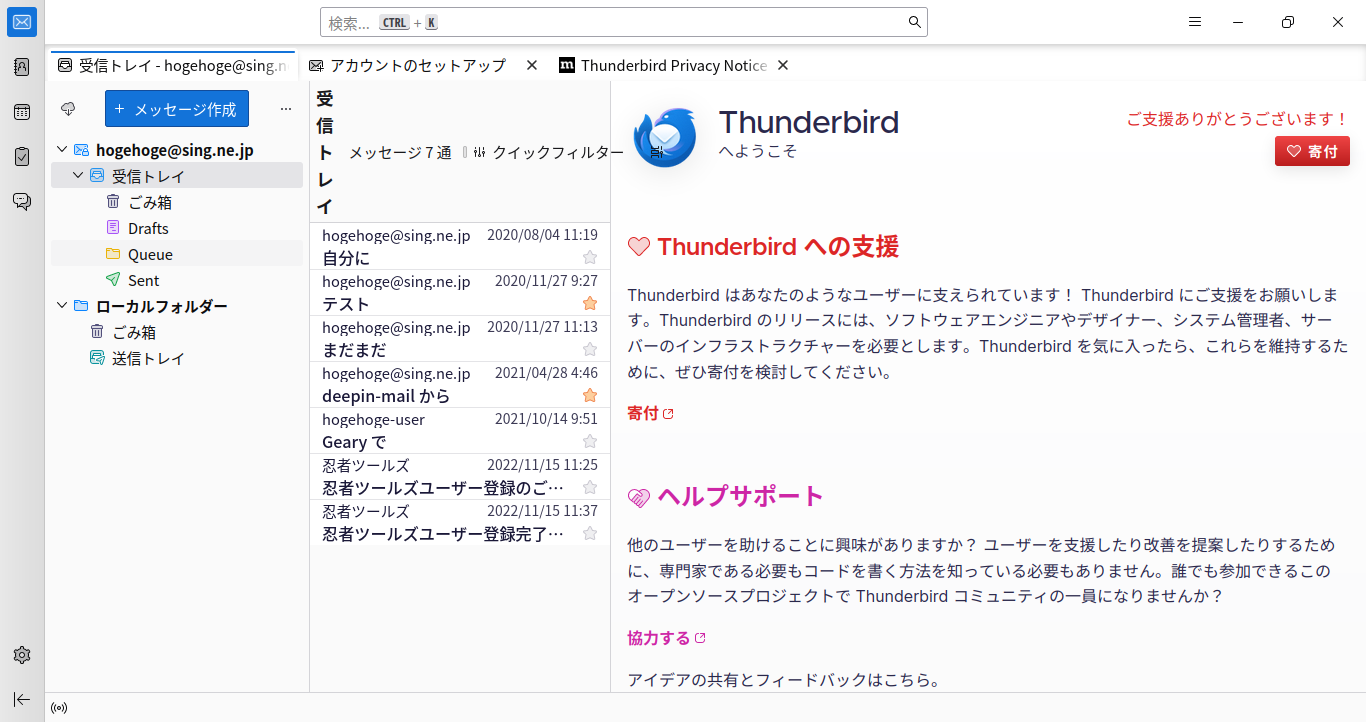
Task: Click the red 寄付 donate button
Action: [x=1312, y=152]
